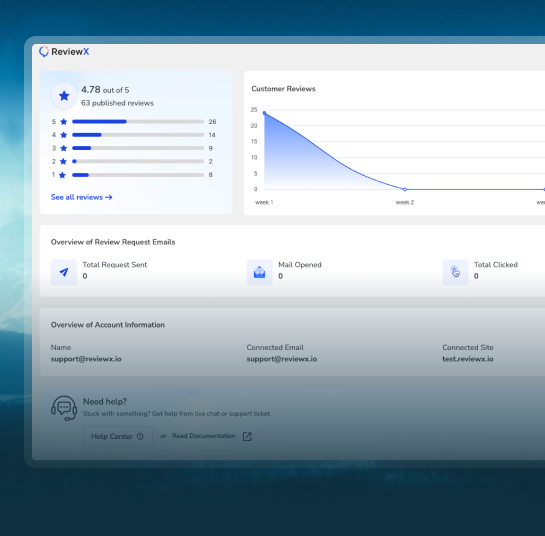This screenshot has width=545, height=536.
Task: Click the 5-star rating progress bar
Action: click(x=138, y=122)
